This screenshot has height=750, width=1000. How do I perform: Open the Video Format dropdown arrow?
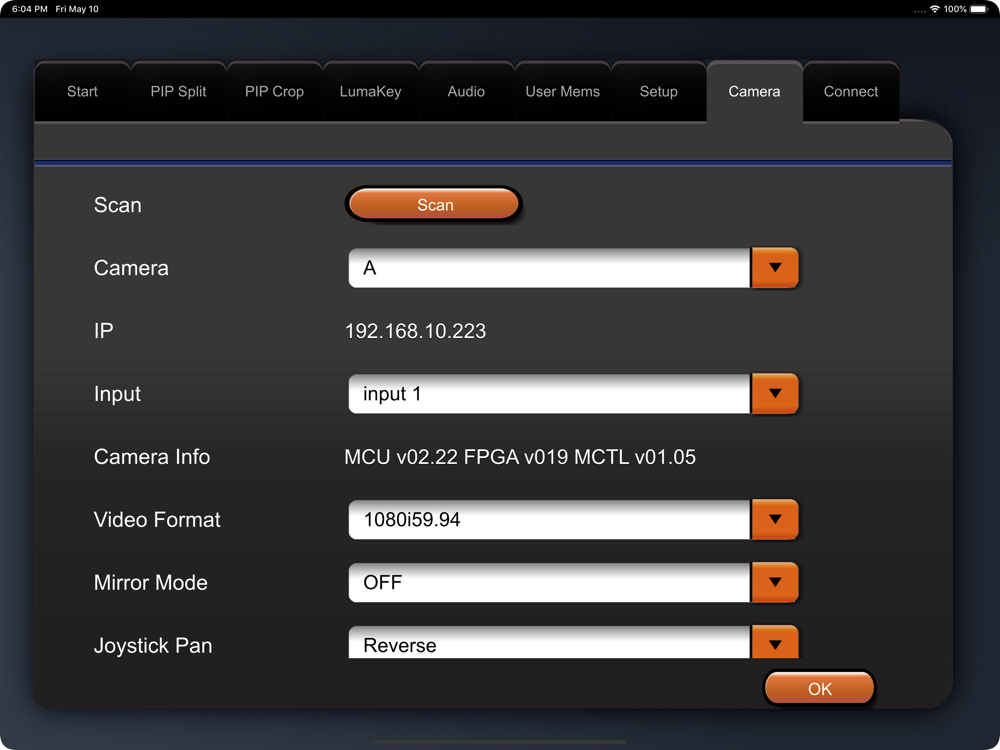click(x=775, y=520)
